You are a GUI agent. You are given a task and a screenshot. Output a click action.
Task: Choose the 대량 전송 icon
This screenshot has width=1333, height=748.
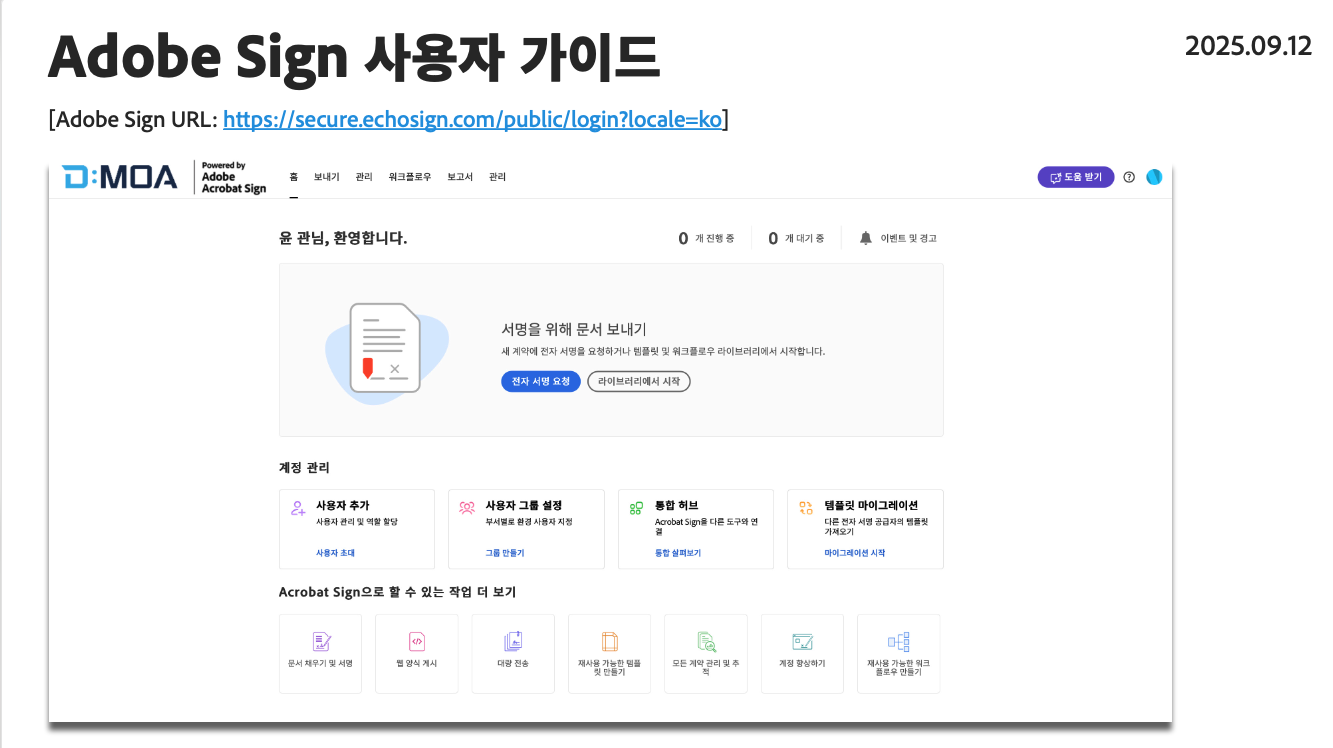(x=513, y=641)
